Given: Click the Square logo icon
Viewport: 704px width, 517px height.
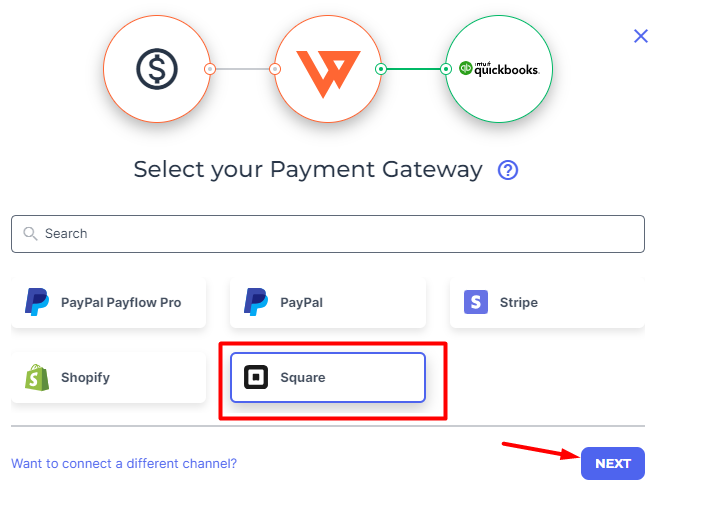Looking at the screenshot, I should click(256, 377).
